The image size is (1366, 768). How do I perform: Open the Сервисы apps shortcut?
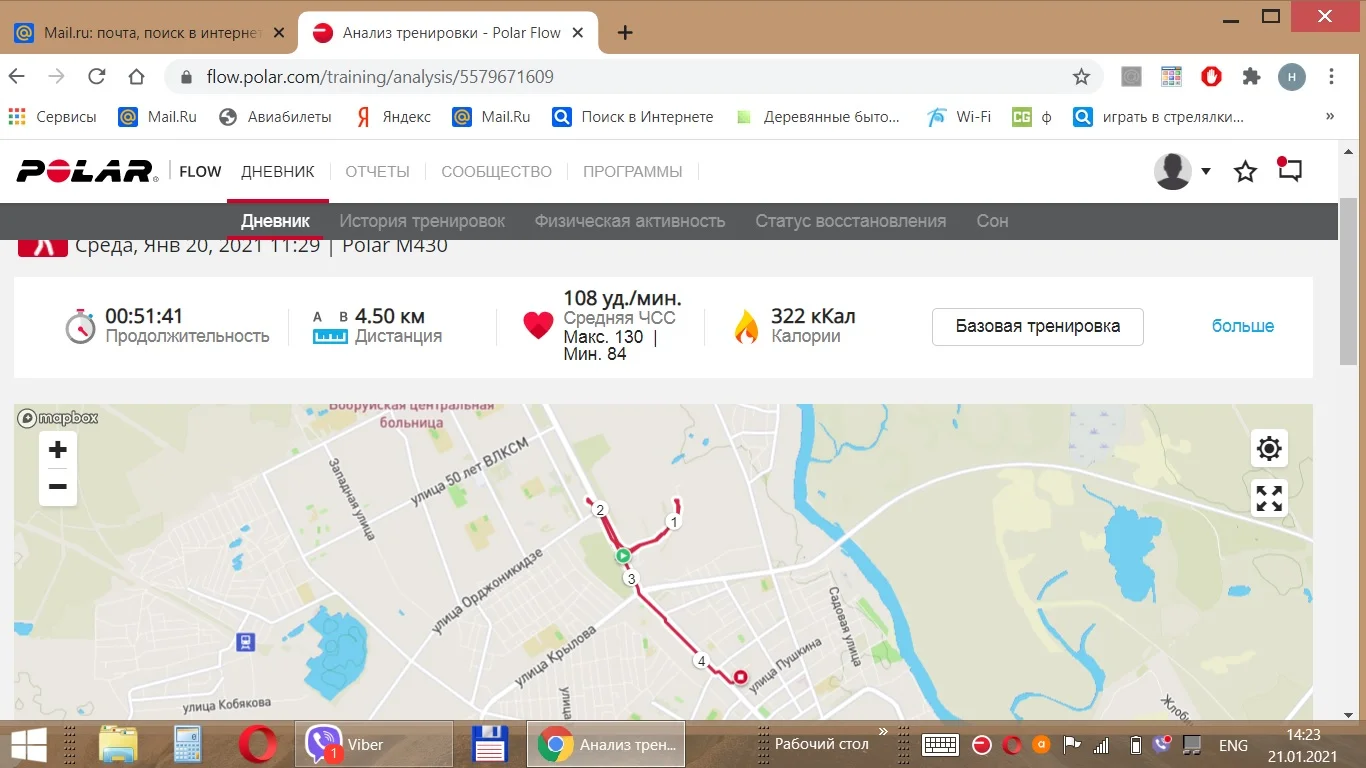52,117
